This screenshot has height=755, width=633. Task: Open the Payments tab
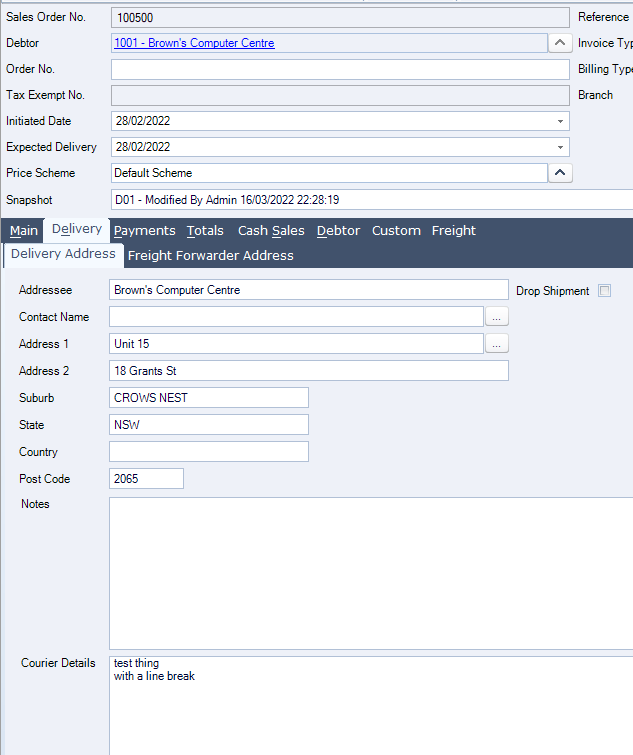point(144,231)
